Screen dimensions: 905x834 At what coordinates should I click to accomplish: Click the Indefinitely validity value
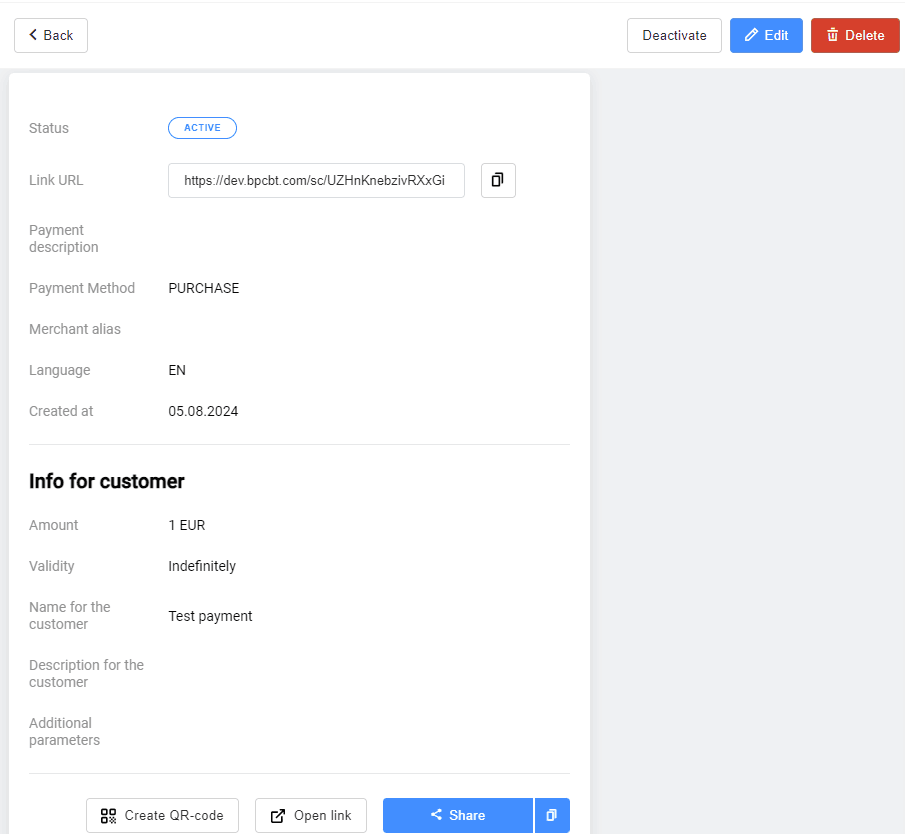click(x=202, y=566)
